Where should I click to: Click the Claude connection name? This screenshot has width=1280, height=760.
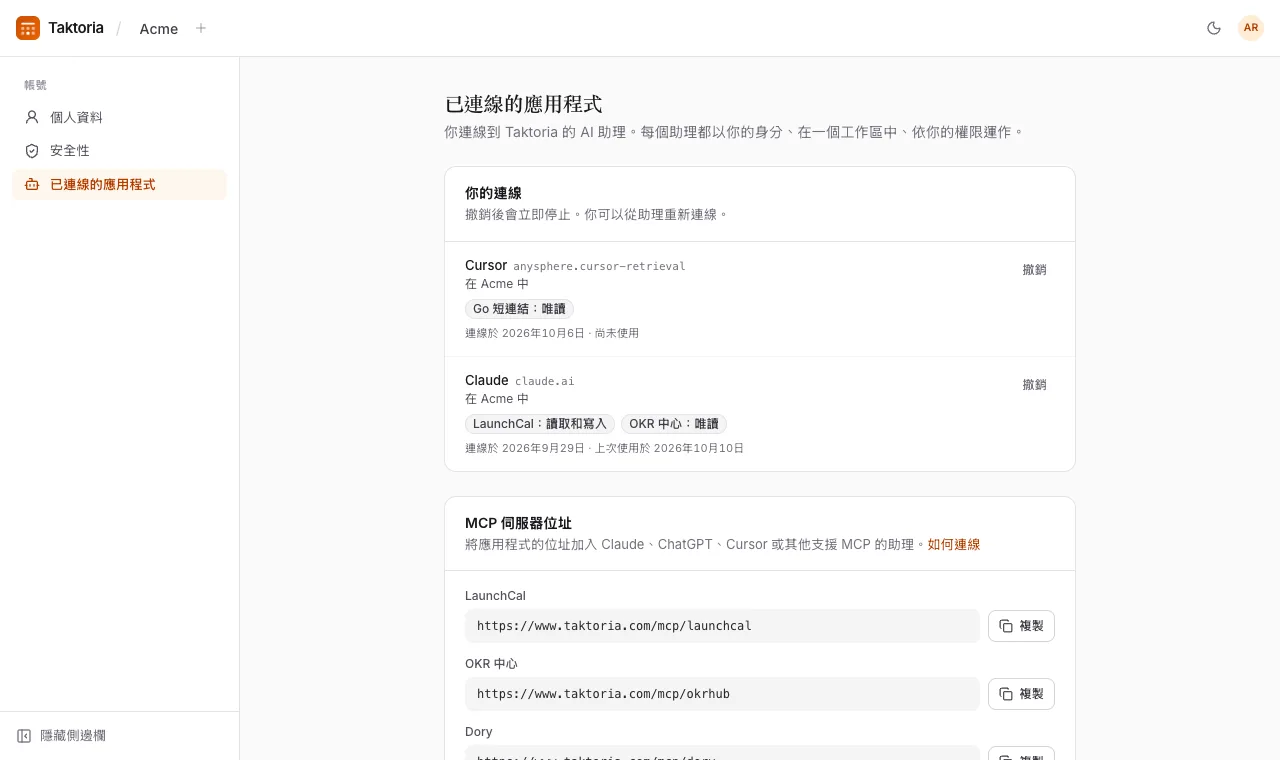[487, 380]
